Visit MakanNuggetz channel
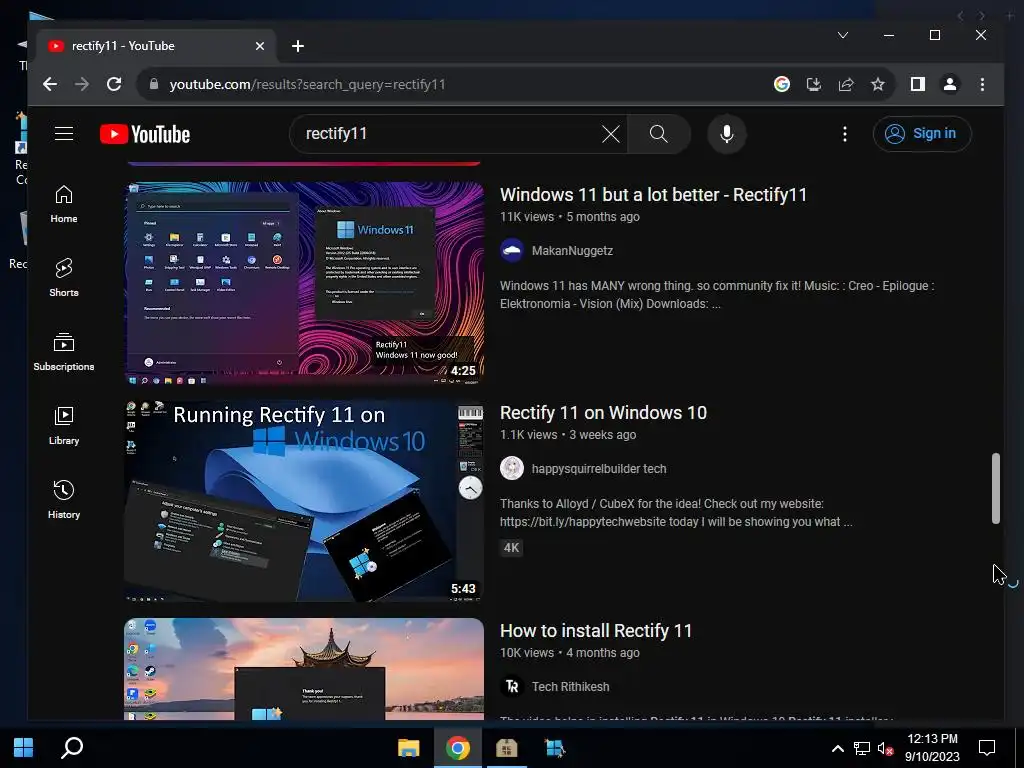Image resolution: width=1024 pixels, height=768 pixels. coord(572,251)
